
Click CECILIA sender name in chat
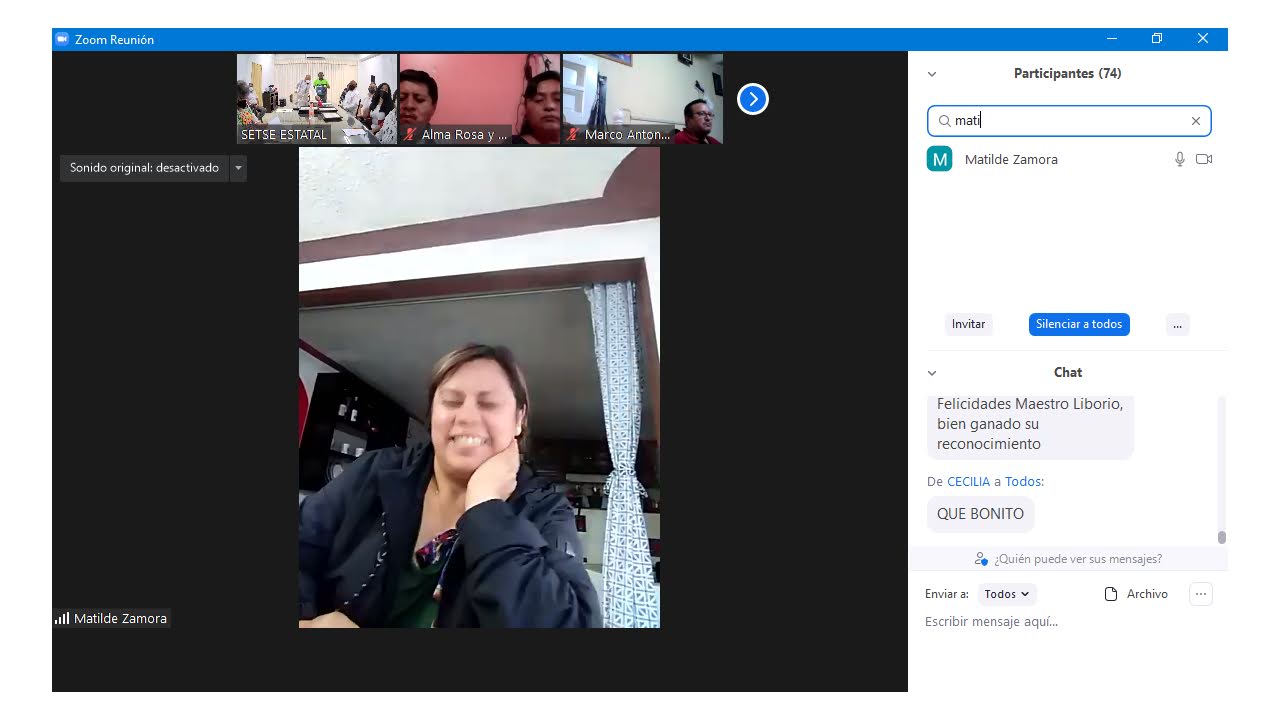click(x=968, y=482)
